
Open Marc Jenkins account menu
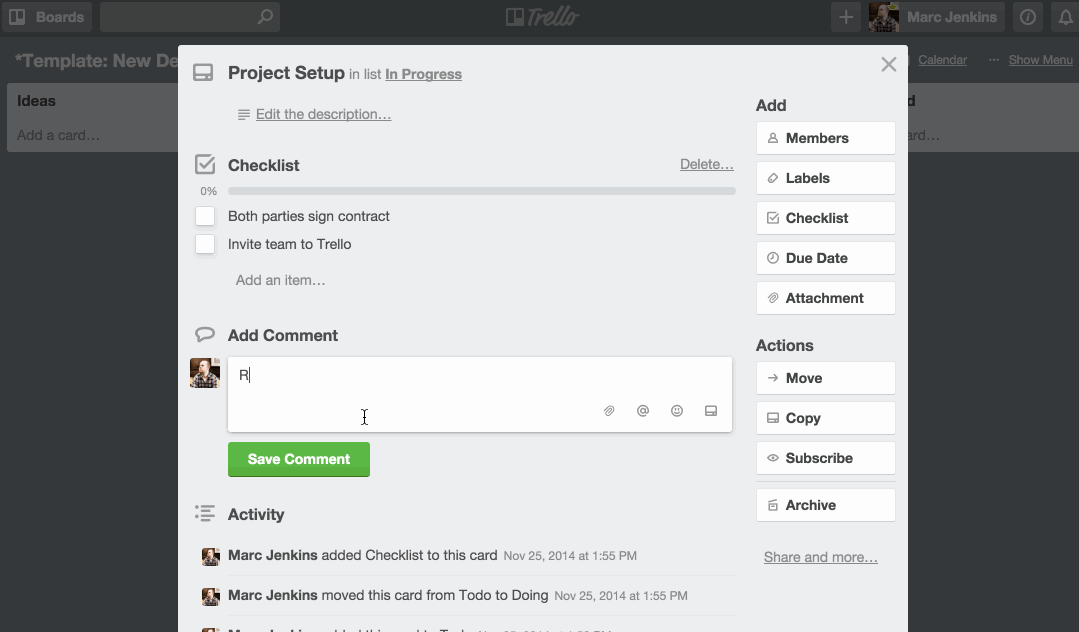click(x=937, y=17)
